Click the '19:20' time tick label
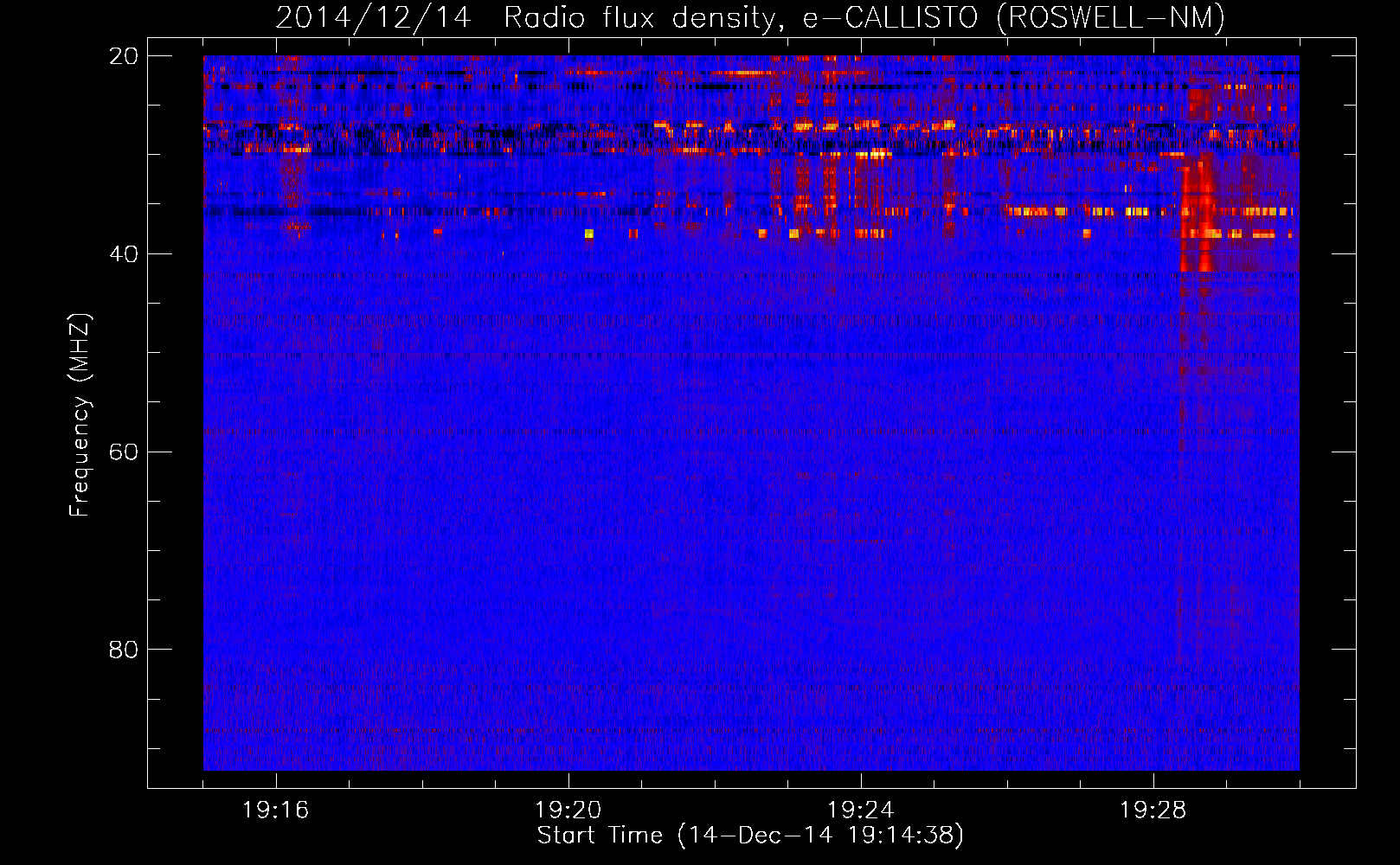This screenshot has width=1400, height=865. click(x=568, y=811)
